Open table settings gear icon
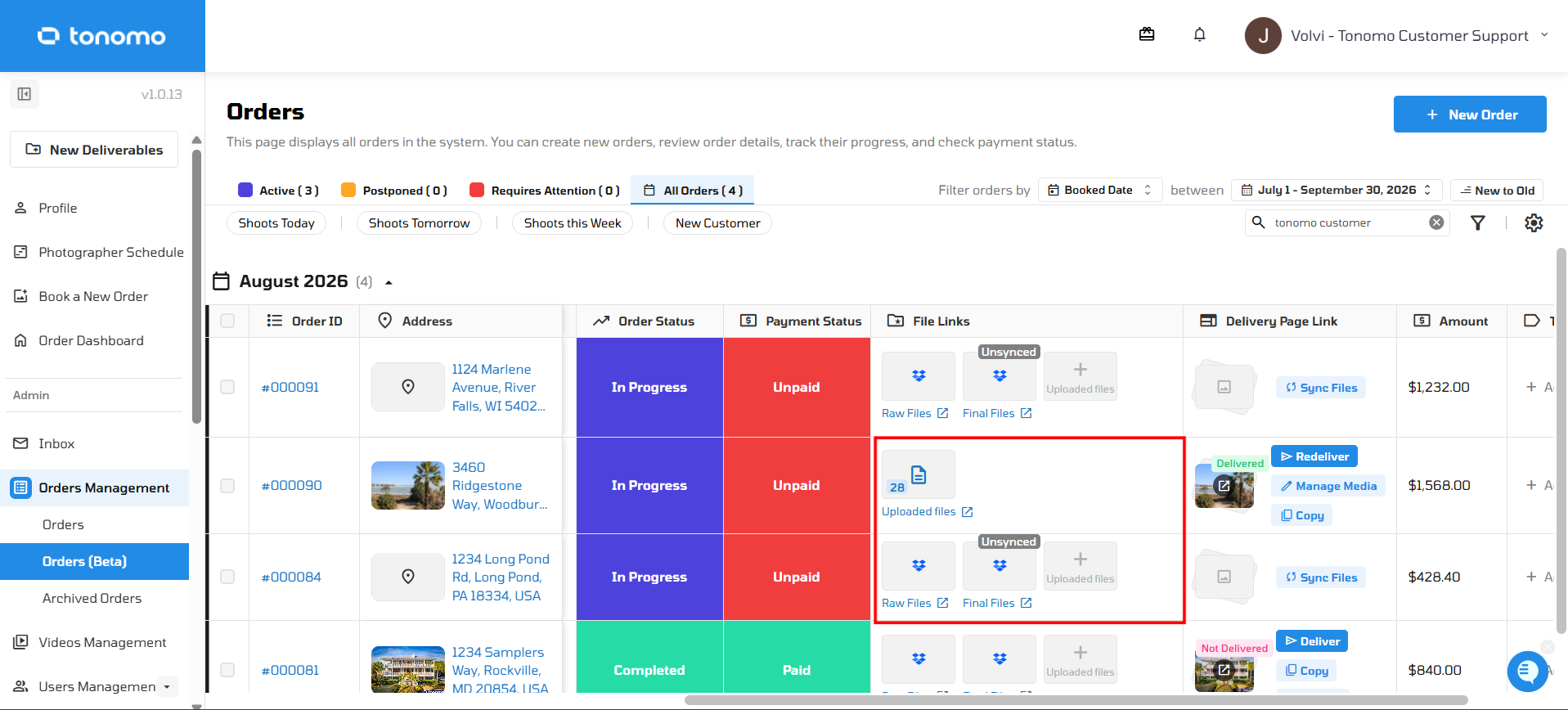 click(1534, 222)
